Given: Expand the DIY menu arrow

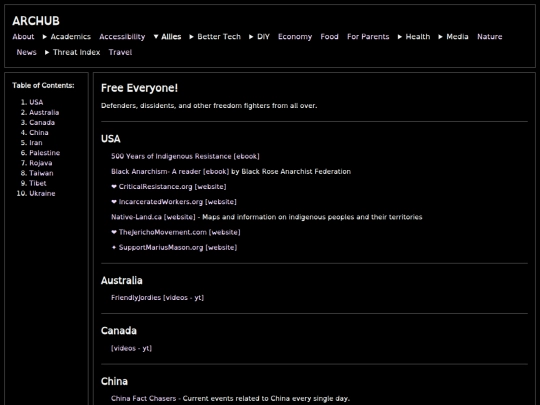Looking at the screenshot, I should point(251,37).
